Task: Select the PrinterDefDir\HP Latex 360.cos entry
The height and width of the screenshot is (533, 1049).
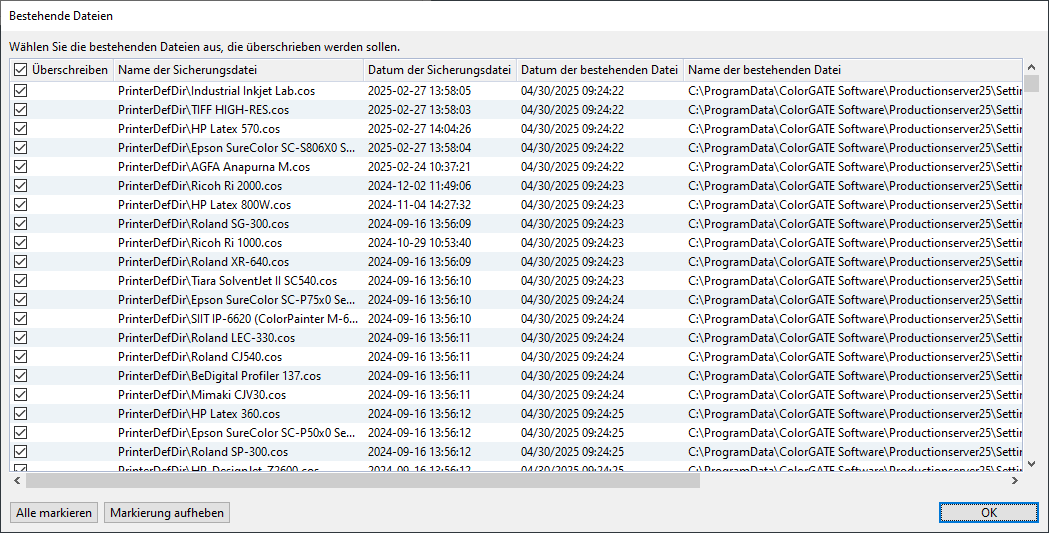Action: coord(198,414)
